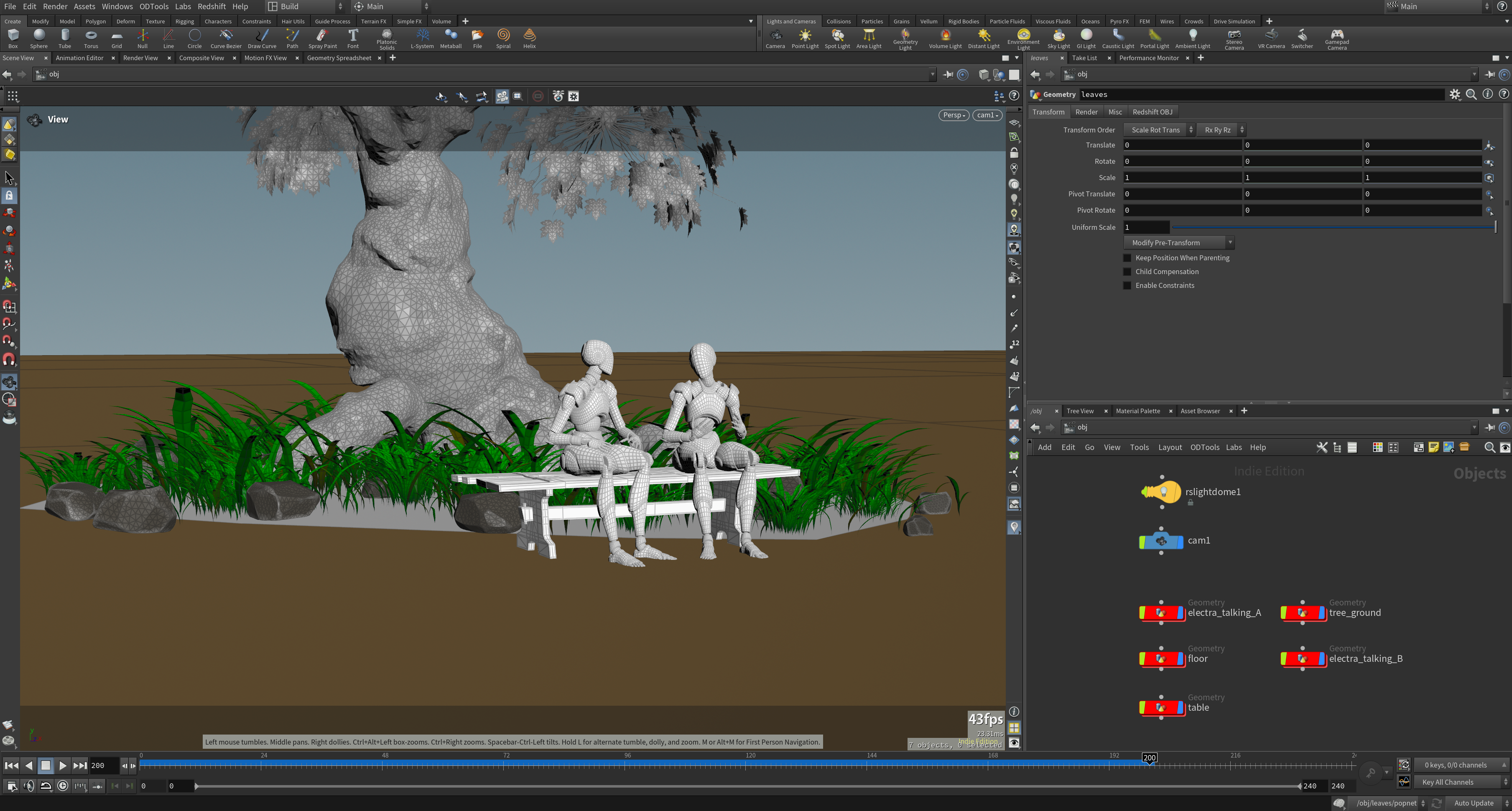This screenshot has width=1512, height=811.
Task: Open the Rx Ry Rz rotation order dropdown
Action: click(x=1221, y=130)
